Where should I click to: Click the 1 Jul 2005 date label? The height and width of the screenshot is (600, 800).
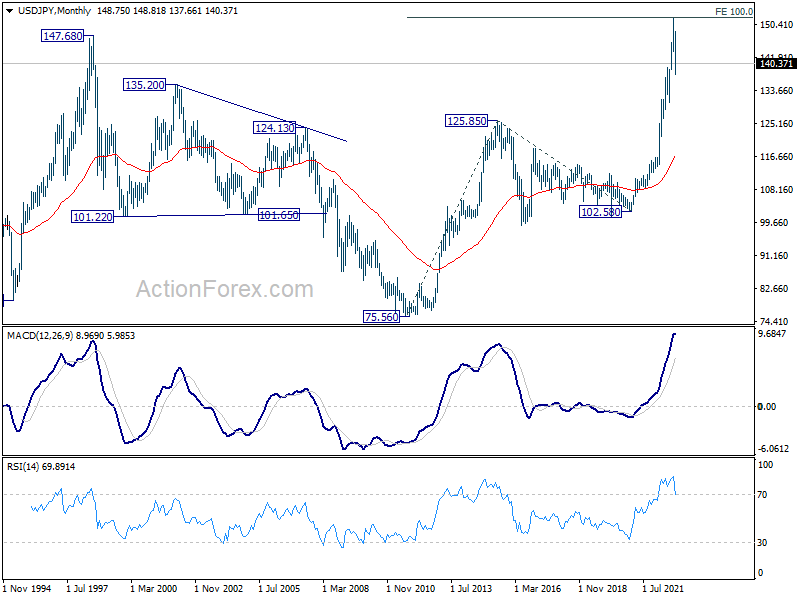[x=279, y=588]
